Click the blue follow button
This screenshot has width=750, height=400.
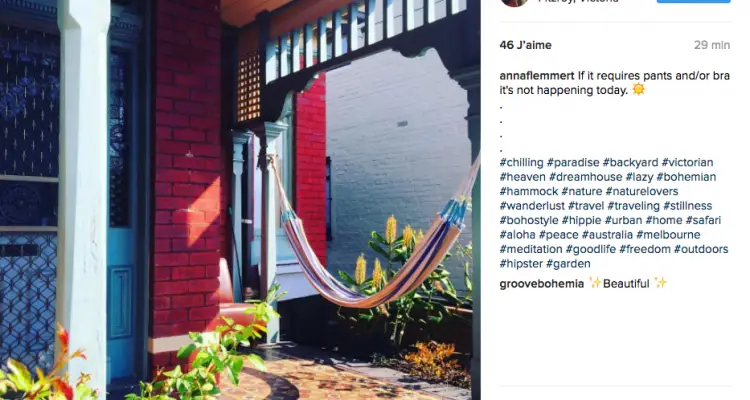[x=693, y=1]
